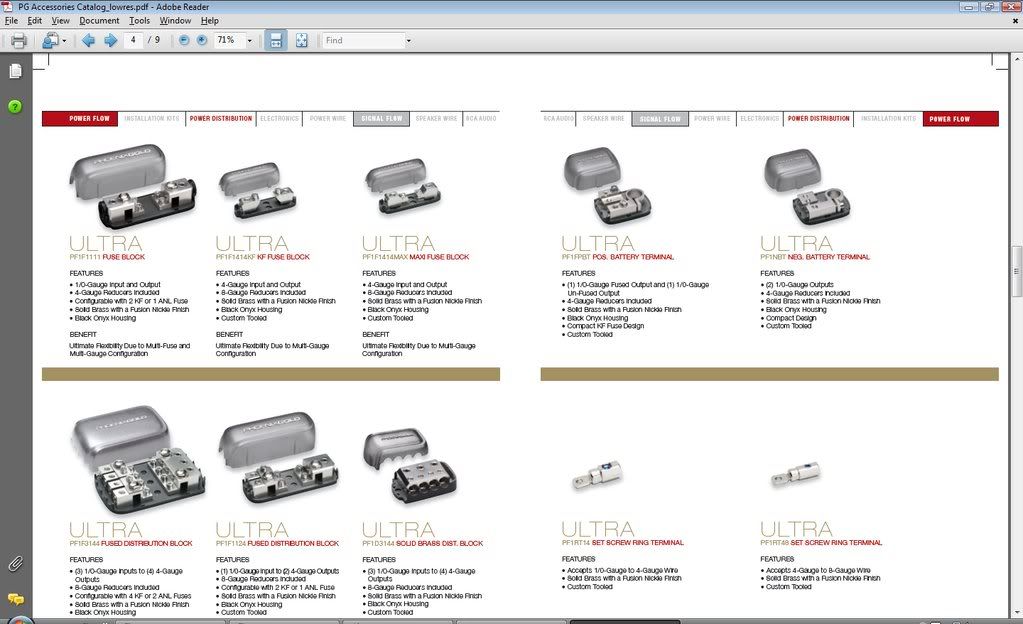The width and height of the screenshot is (1023, 624).
Task: Click the 'PF1NBT NEG. BATTERY TERMINAL' title
Action: pos(815,257)
